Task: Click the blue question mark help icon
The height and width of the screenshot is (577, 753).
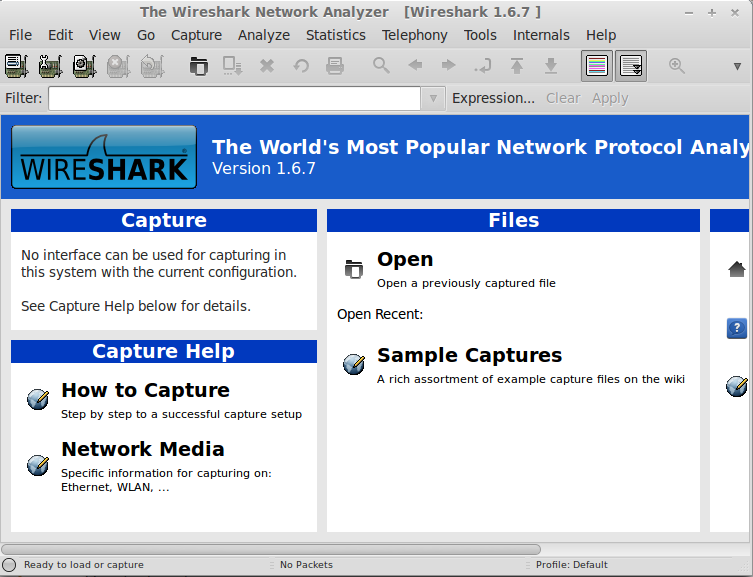Action: click(736, 328)
